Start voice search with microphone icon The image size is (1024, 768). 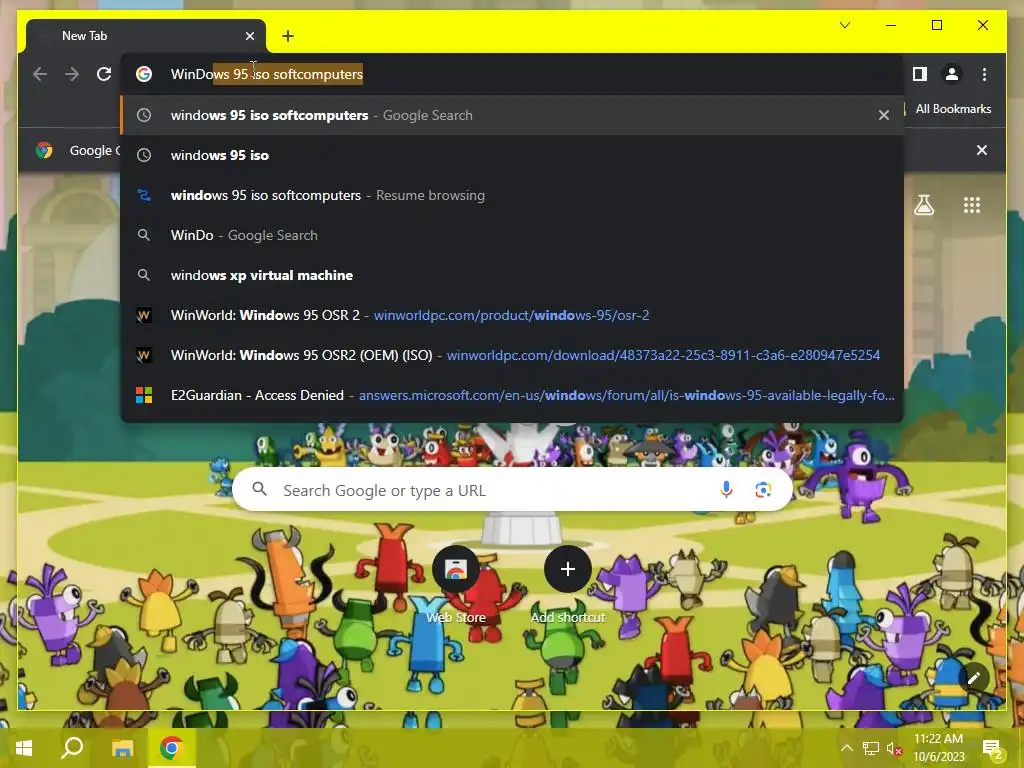[726, 489]
